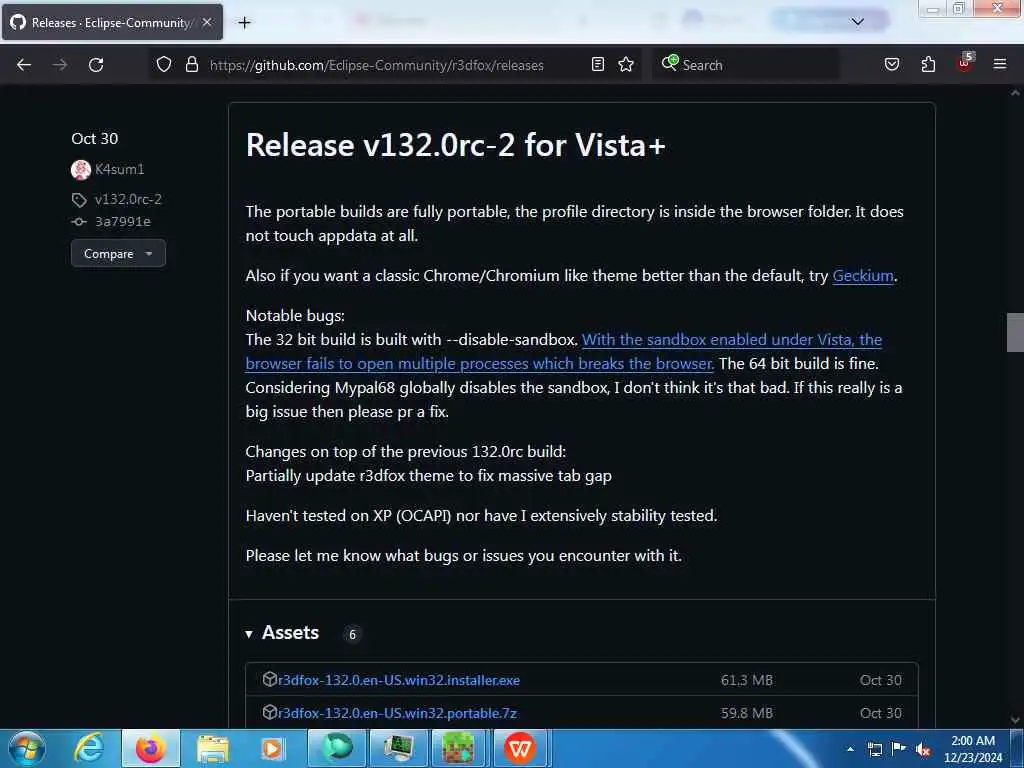
Task: Select the Releases · Eclipse-Community tab
Action: pos(112,22)
